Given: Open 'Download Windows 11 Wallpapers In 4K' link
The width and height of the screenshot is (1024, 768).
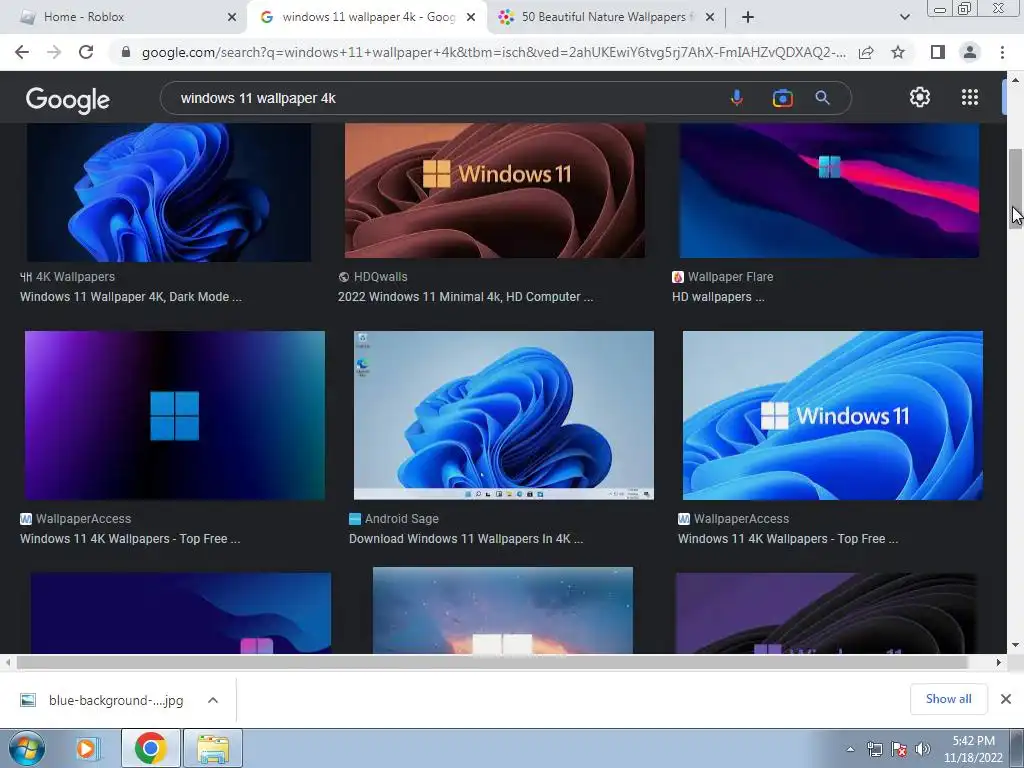Looking at the screenshot, I should [x=466, y=539].
